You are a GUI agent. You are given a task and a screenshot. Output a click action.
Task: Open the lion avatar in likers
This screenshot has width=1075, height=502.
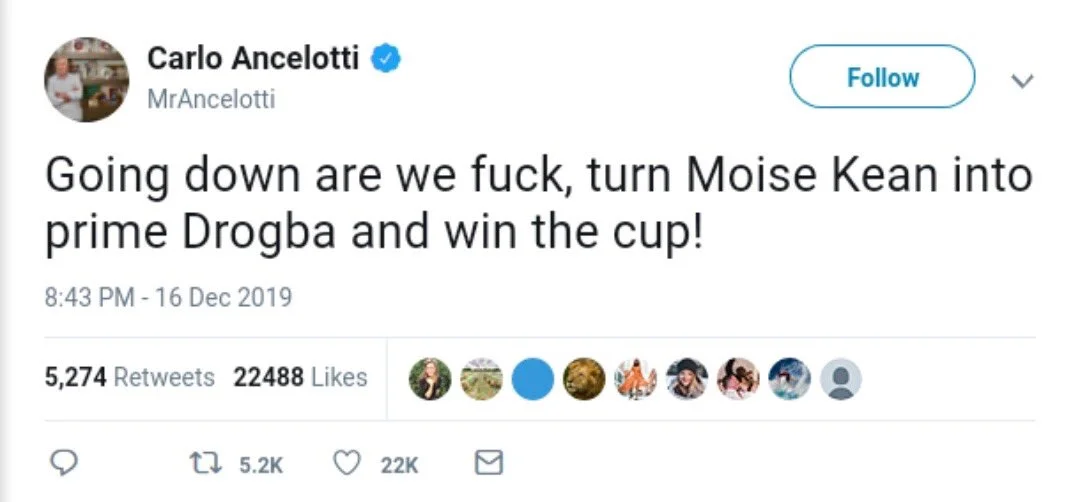pos(583,379)
